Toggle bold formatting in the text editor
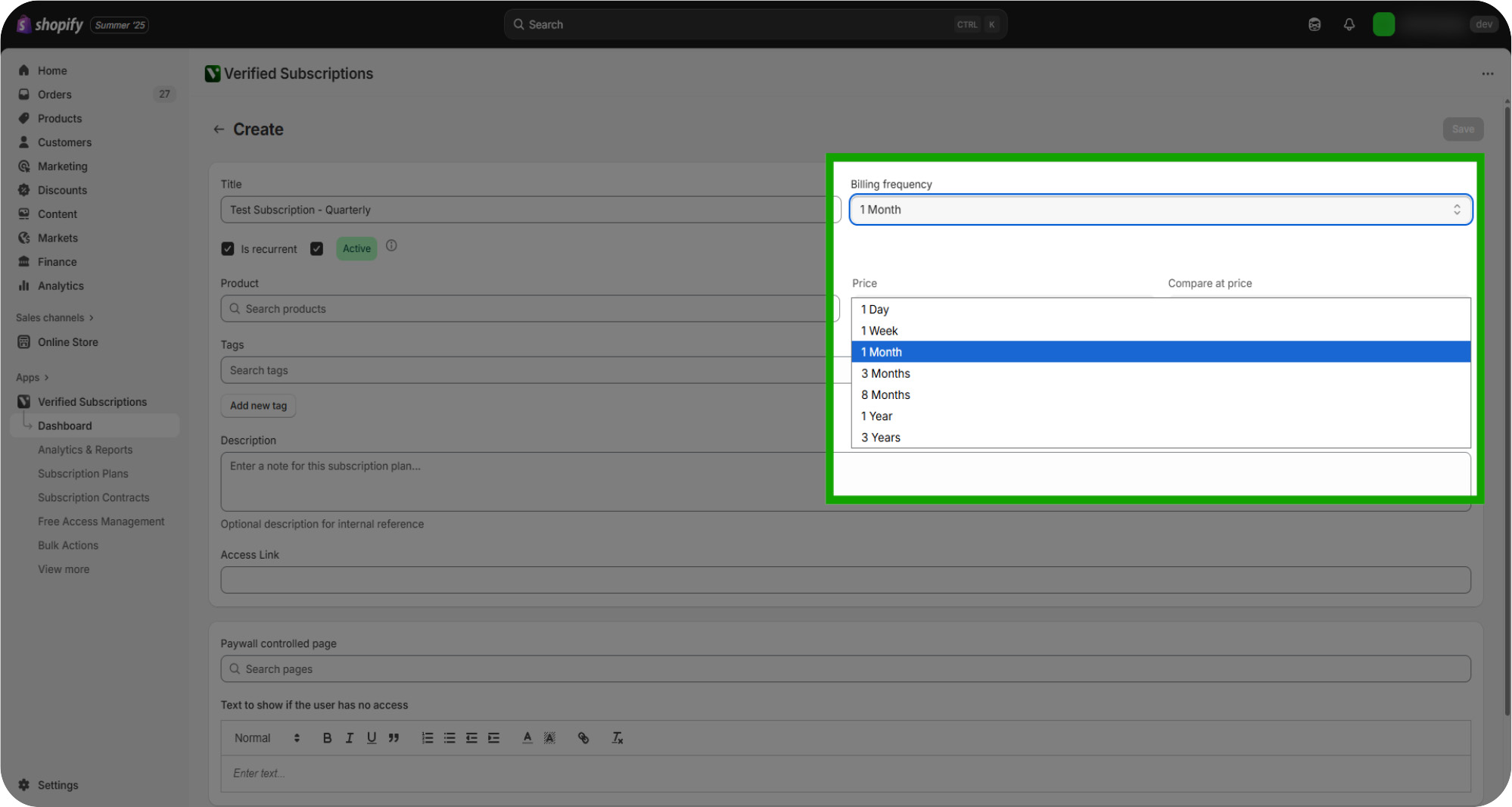The height and width of the screenshot is (807, 1512). [327, 738]
